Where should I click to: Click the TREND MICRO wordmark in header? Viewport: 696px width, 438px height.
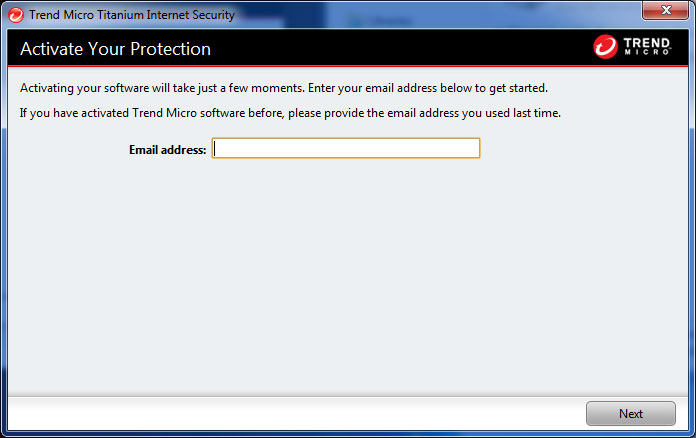[647, 46]
